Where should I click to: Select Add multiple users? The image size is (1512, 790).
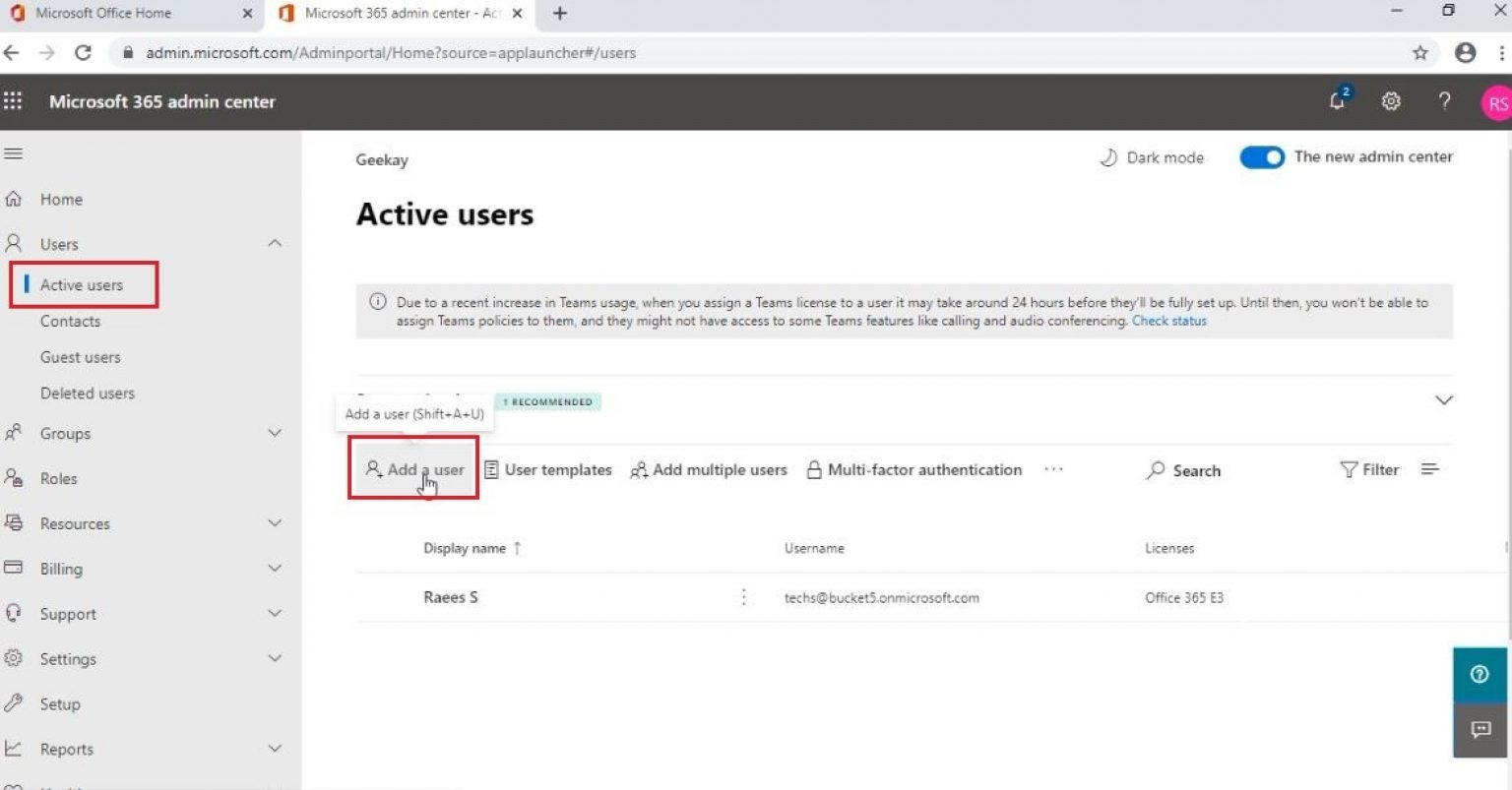click(x=708, y=469)
